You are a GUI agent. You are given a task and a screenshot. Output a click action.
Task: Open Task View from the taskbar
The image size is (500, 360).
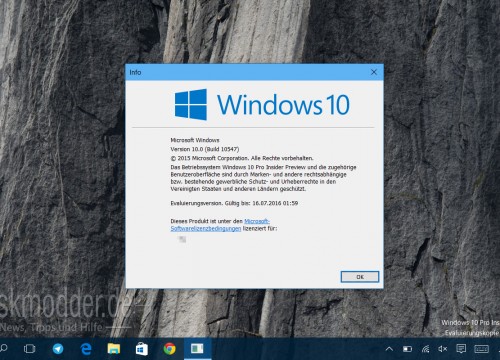[29, 349]
